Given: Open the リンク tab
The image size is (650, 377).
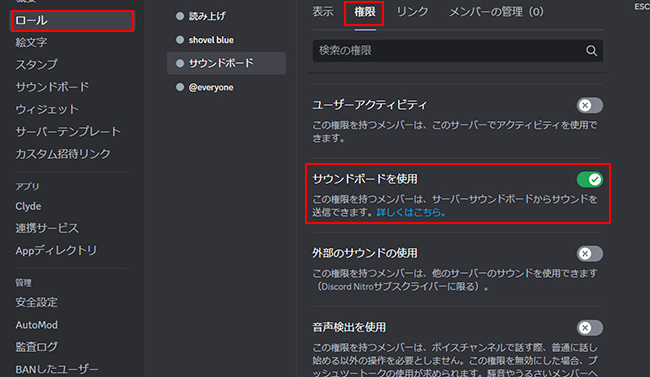Looking at the screenshot, I should (412, 12).
